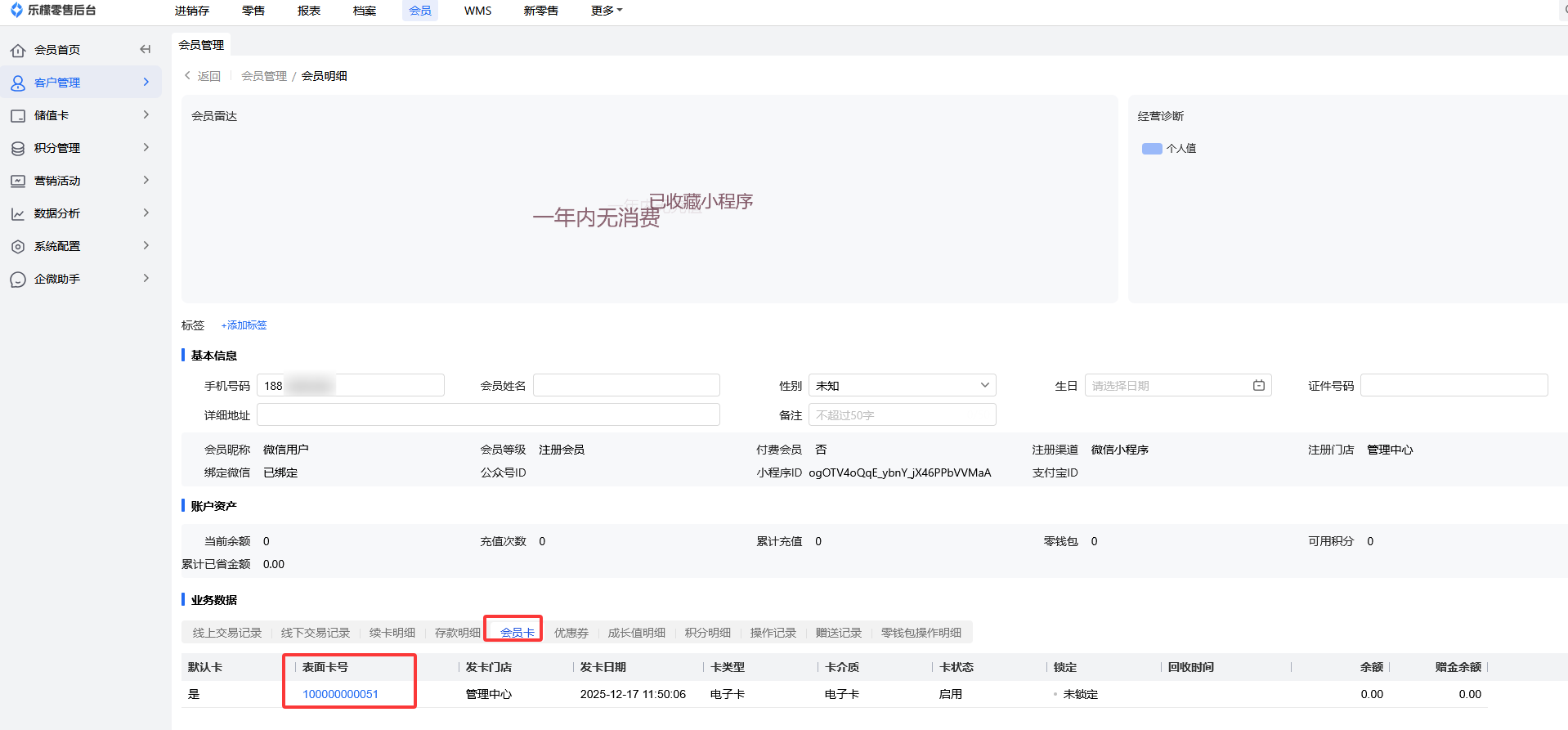Collapse sidebar with the arrow icon
The height and width of the screenshot is (730, 1568).
pos(146,50)
